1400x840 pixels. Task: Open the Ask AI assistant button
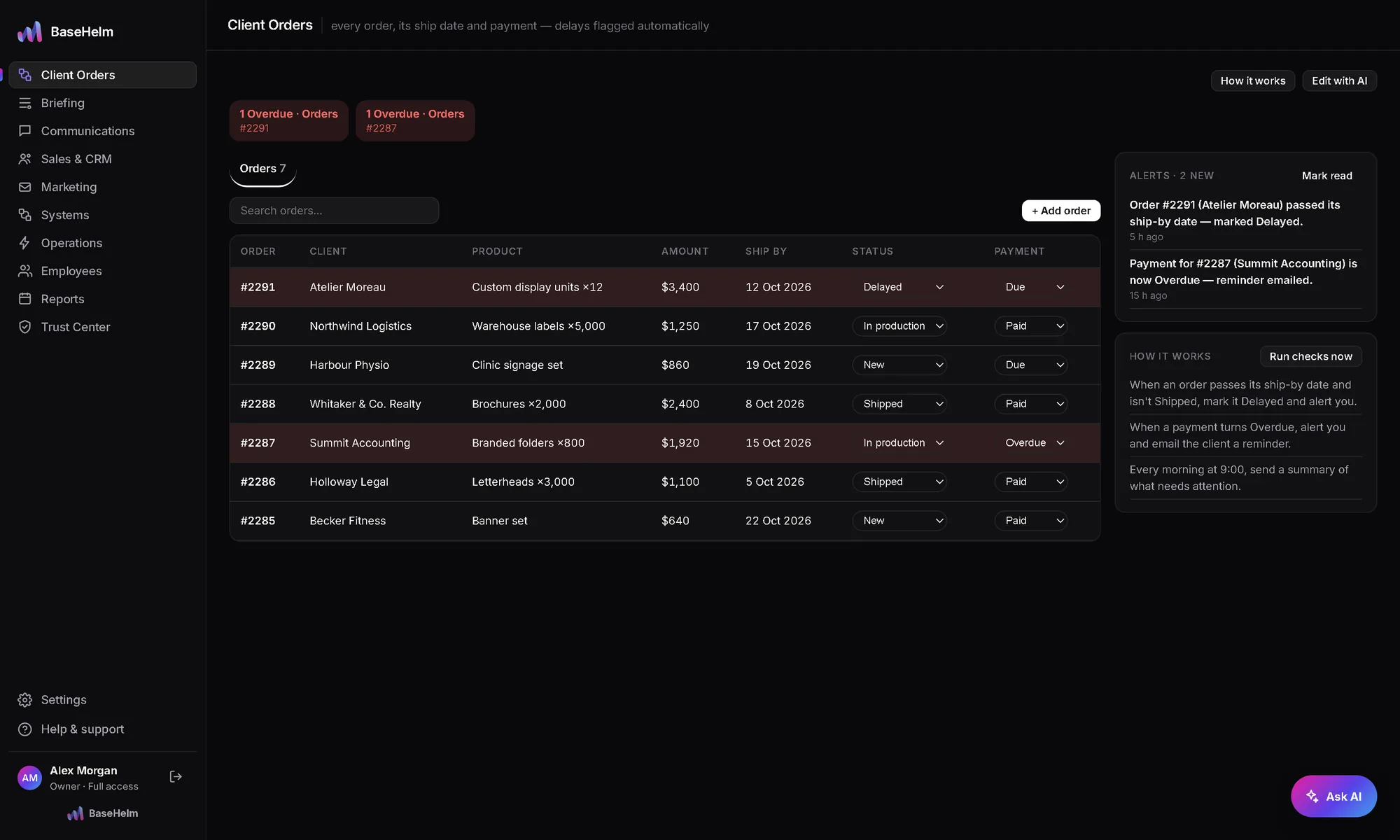click(1333, 797)
